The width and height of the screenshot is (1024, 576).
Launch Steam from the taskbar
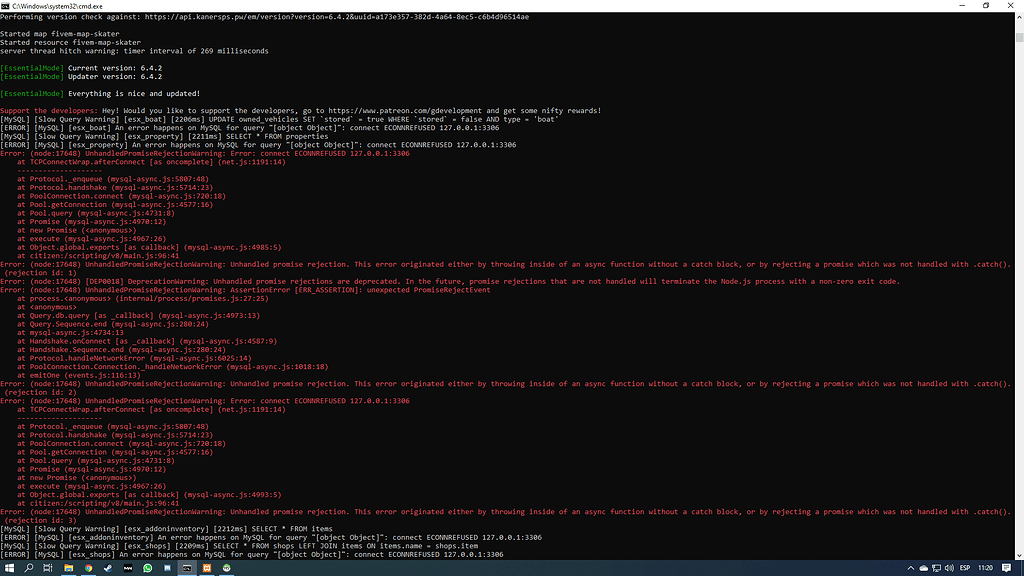pos(108,567)
